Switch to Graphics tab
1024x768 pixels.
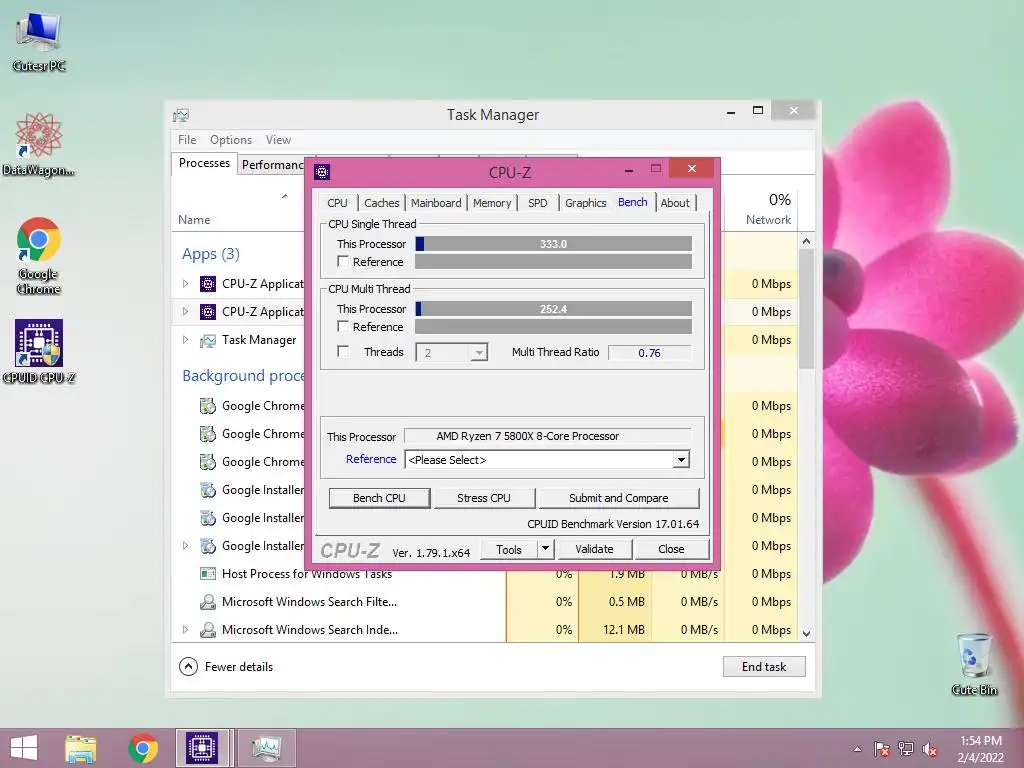[x=585, y=203]
